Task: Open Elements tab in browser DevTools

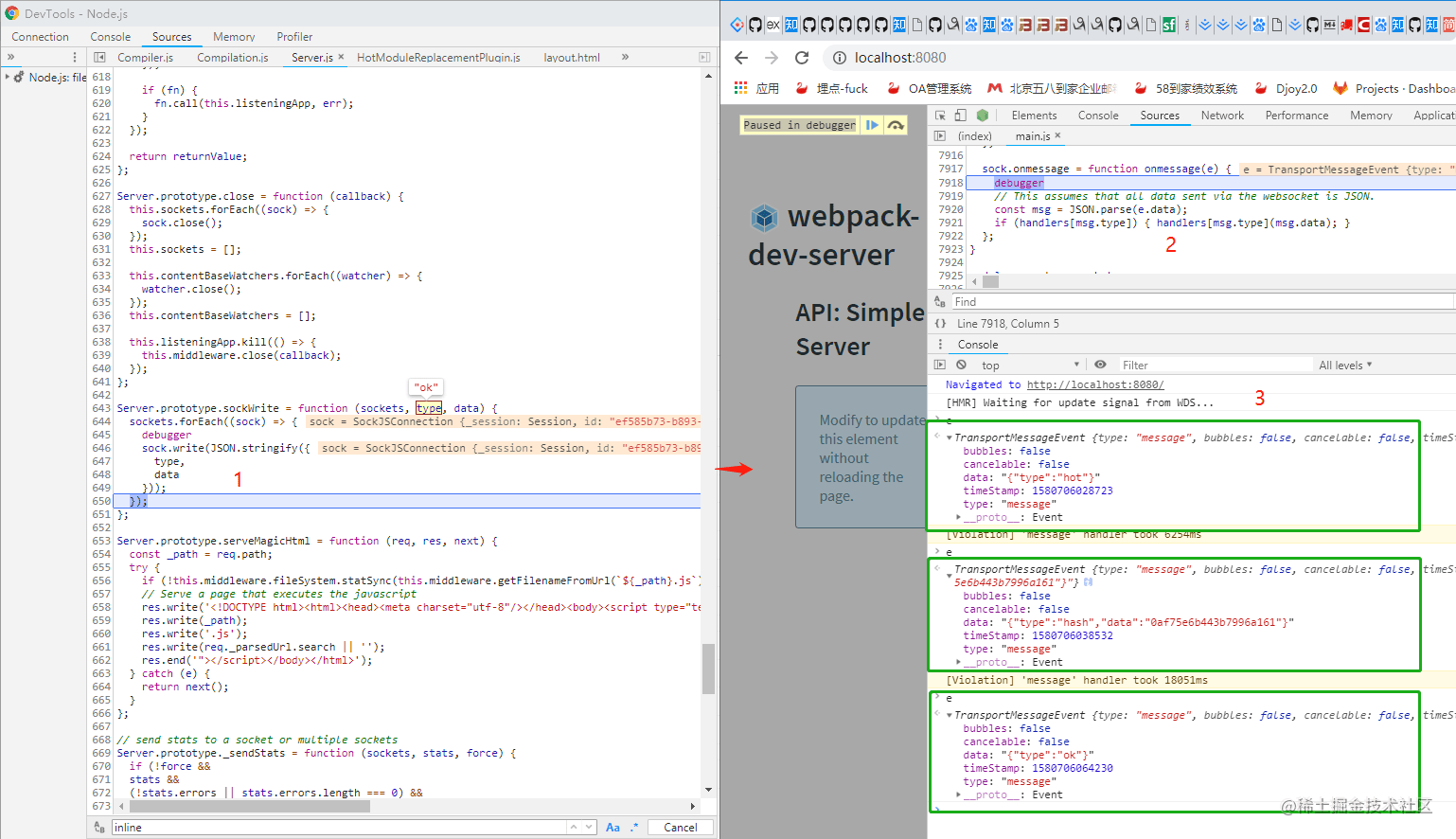Action: 1034,116
